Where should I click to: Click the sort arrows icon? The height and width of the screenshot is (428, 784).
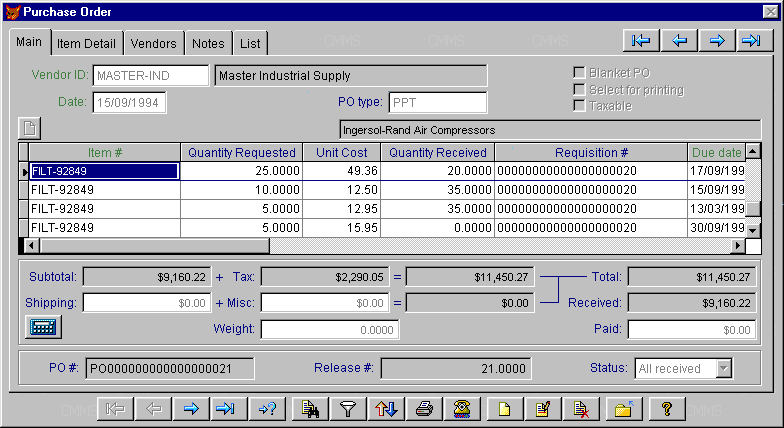click(386, 408)
